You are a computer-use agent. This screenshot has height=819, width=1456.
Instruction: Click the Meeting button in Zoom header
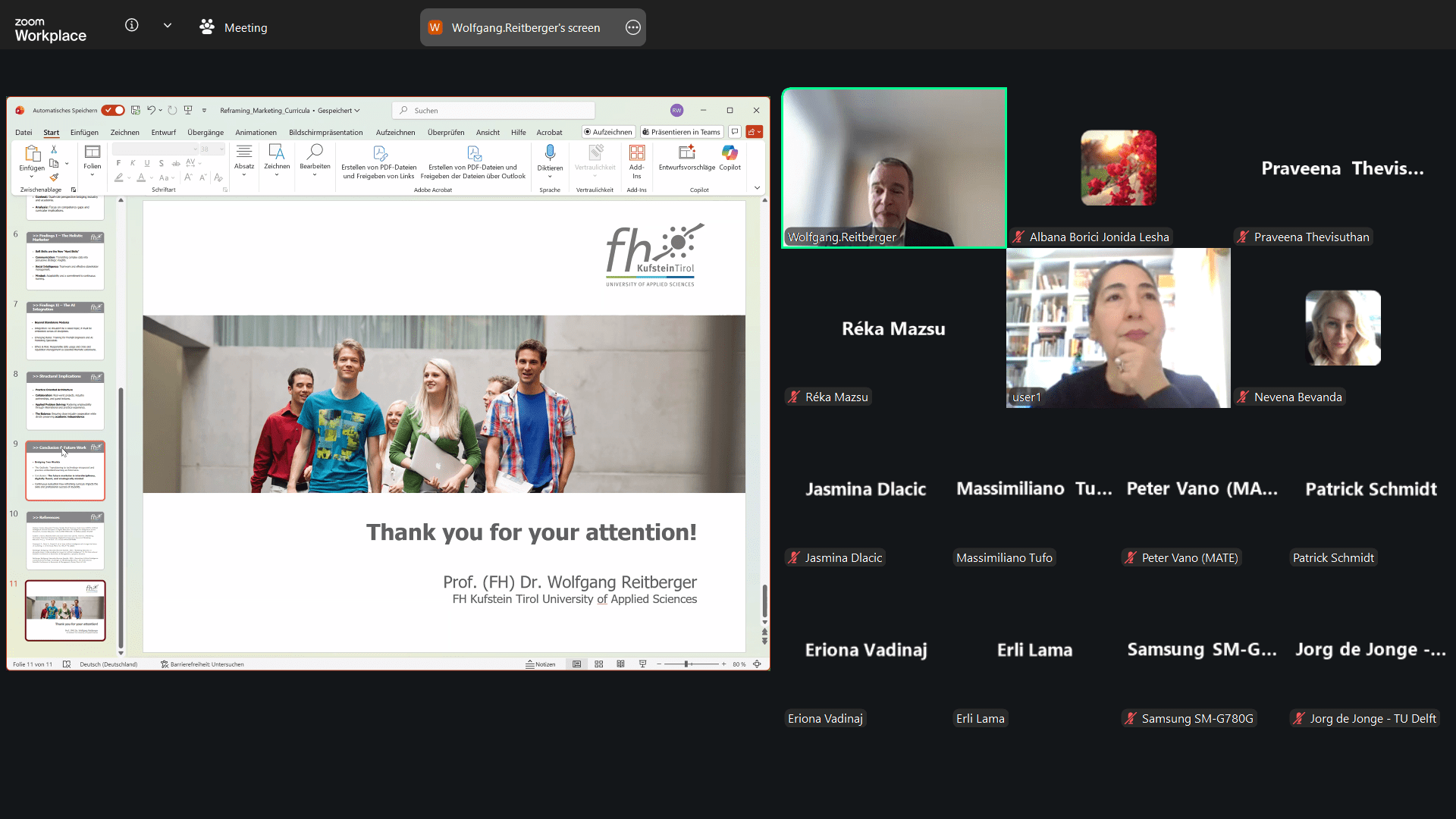coord(234,28)
